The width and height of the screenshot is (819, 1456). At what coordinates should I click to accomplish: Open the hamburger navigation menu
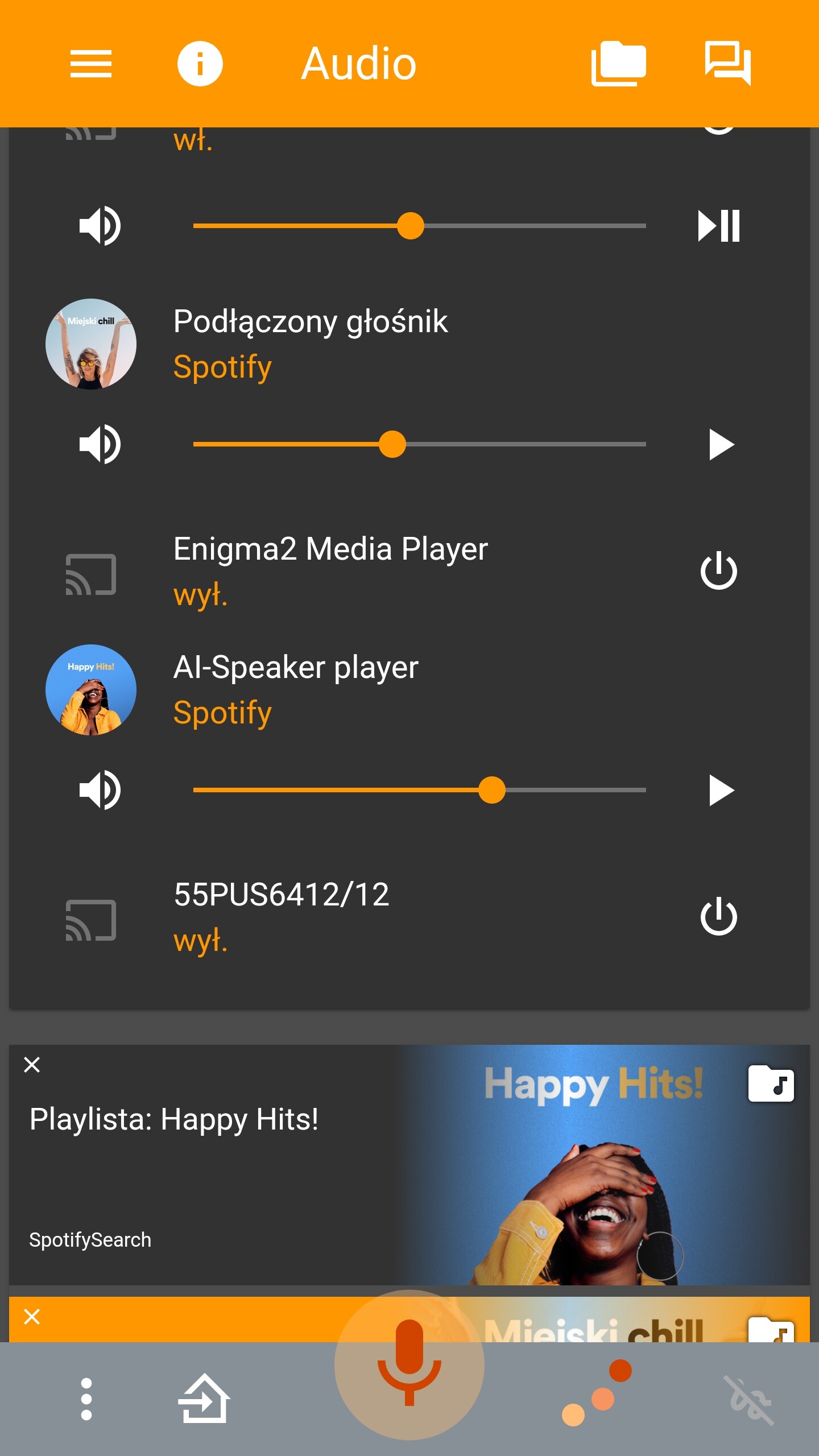click(91, 63)
